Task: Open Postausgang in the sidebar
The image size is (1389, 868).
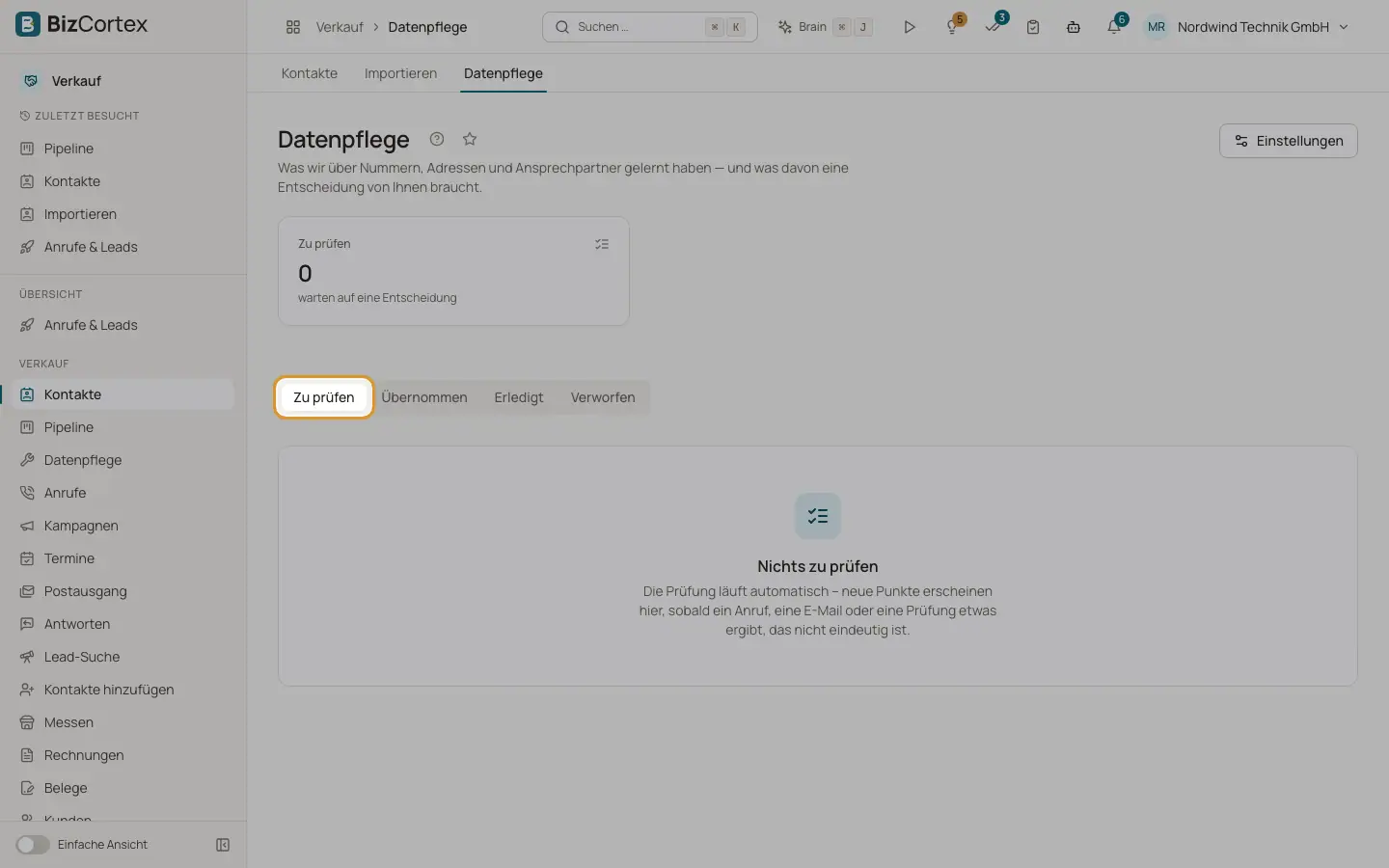Action: click(123, 591)
